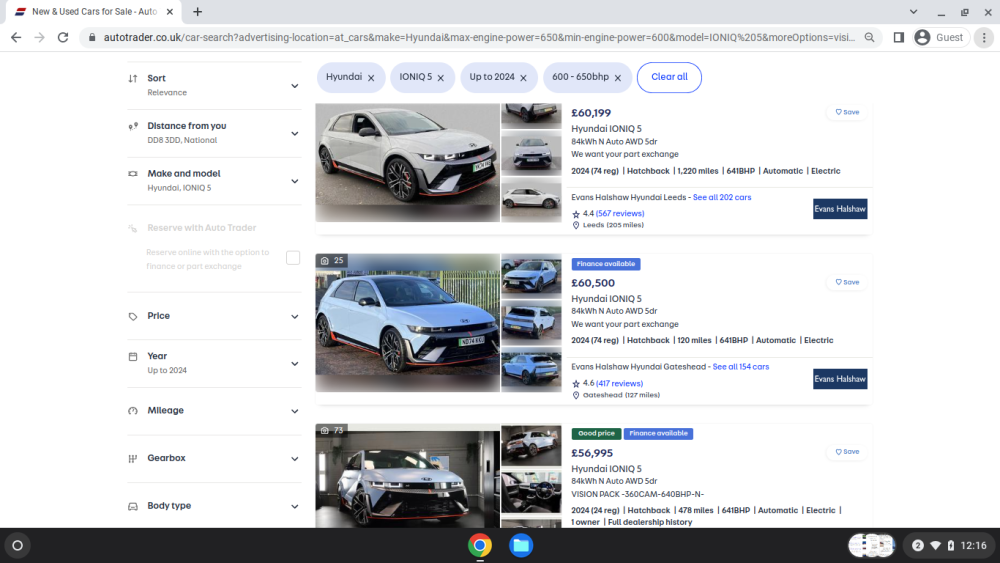Open the Guest profile menu
This screenshot has width=1000, height=563.
939,38
